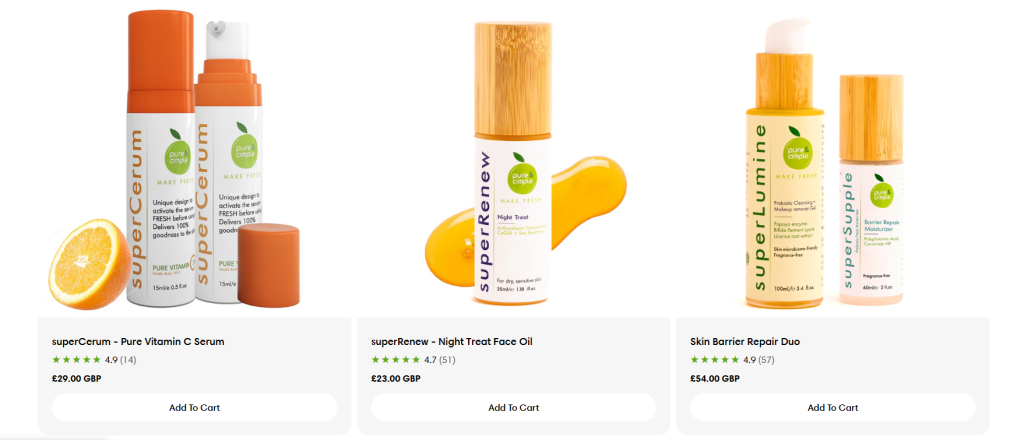Click the green pure & simple logo on superRenew
Screen dimensions: 1024x440
tap(521, 174)
